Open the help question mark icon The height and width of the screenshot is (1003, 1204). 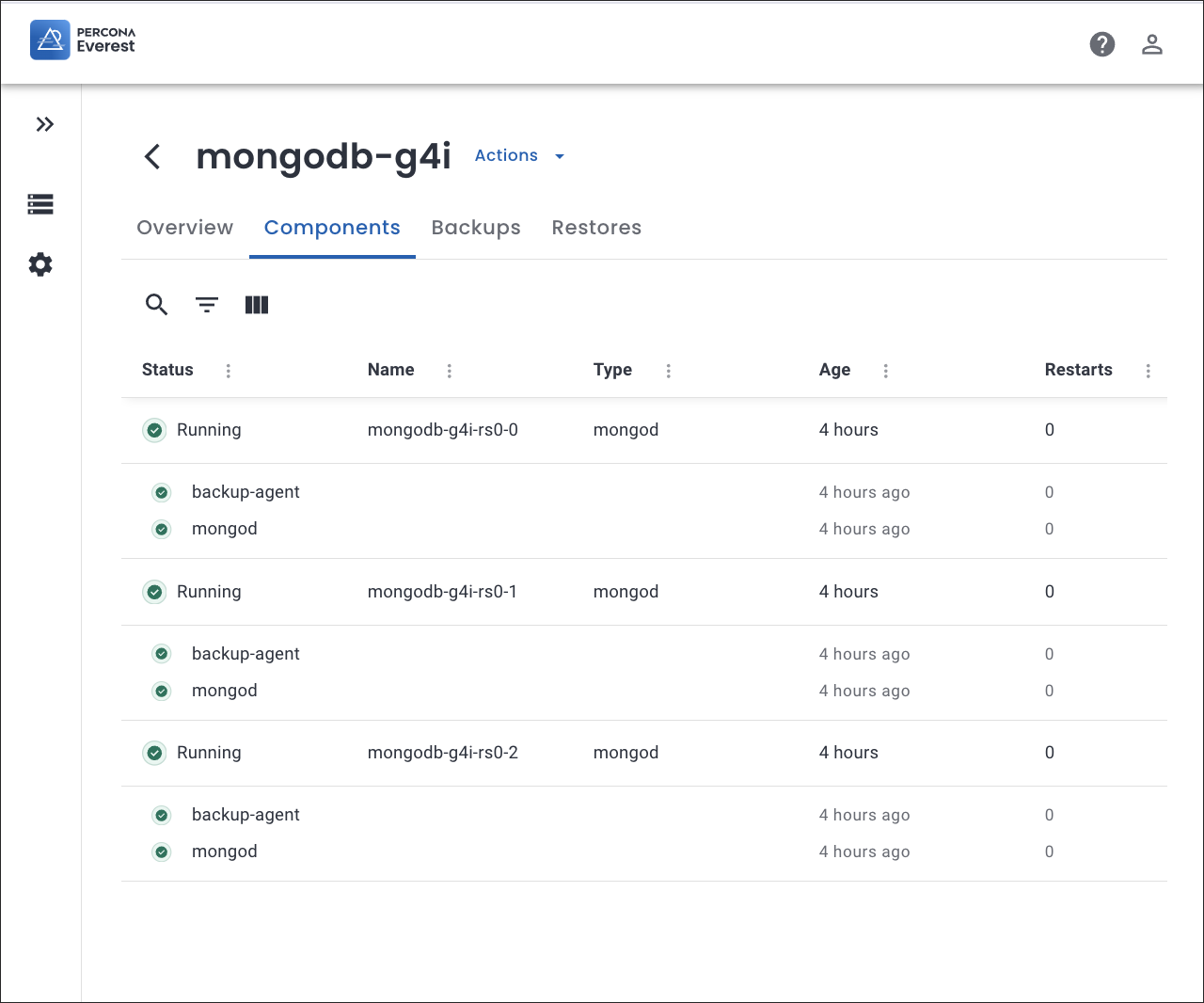tap(1102, 44)
